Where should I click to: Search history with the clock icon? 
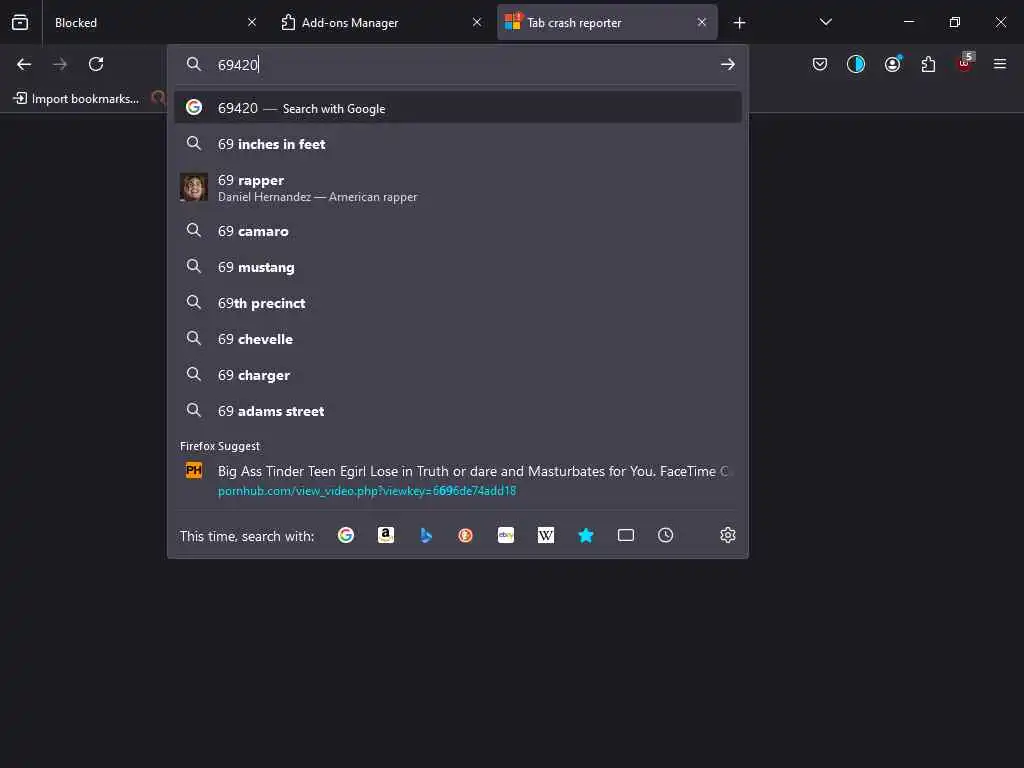point(665,536)
